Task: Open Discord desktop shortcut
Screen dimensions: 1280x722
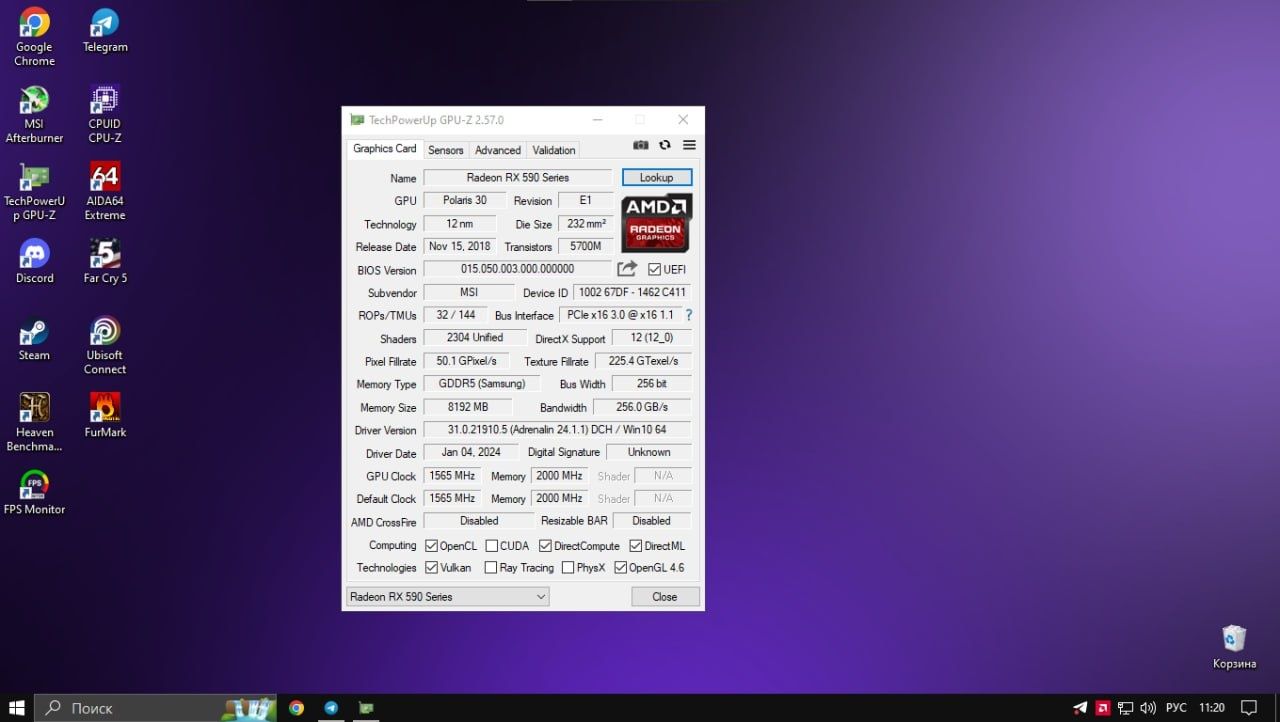Action: point(34,261)
